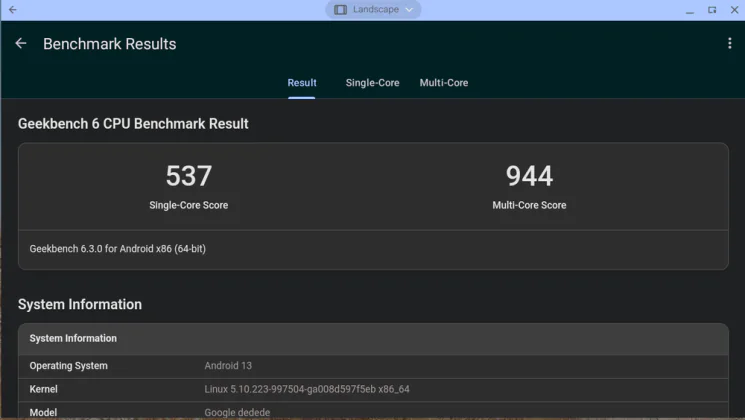
Task: Tap the back arrow beside Benchmark Results
Action: [x=21, y=44]
